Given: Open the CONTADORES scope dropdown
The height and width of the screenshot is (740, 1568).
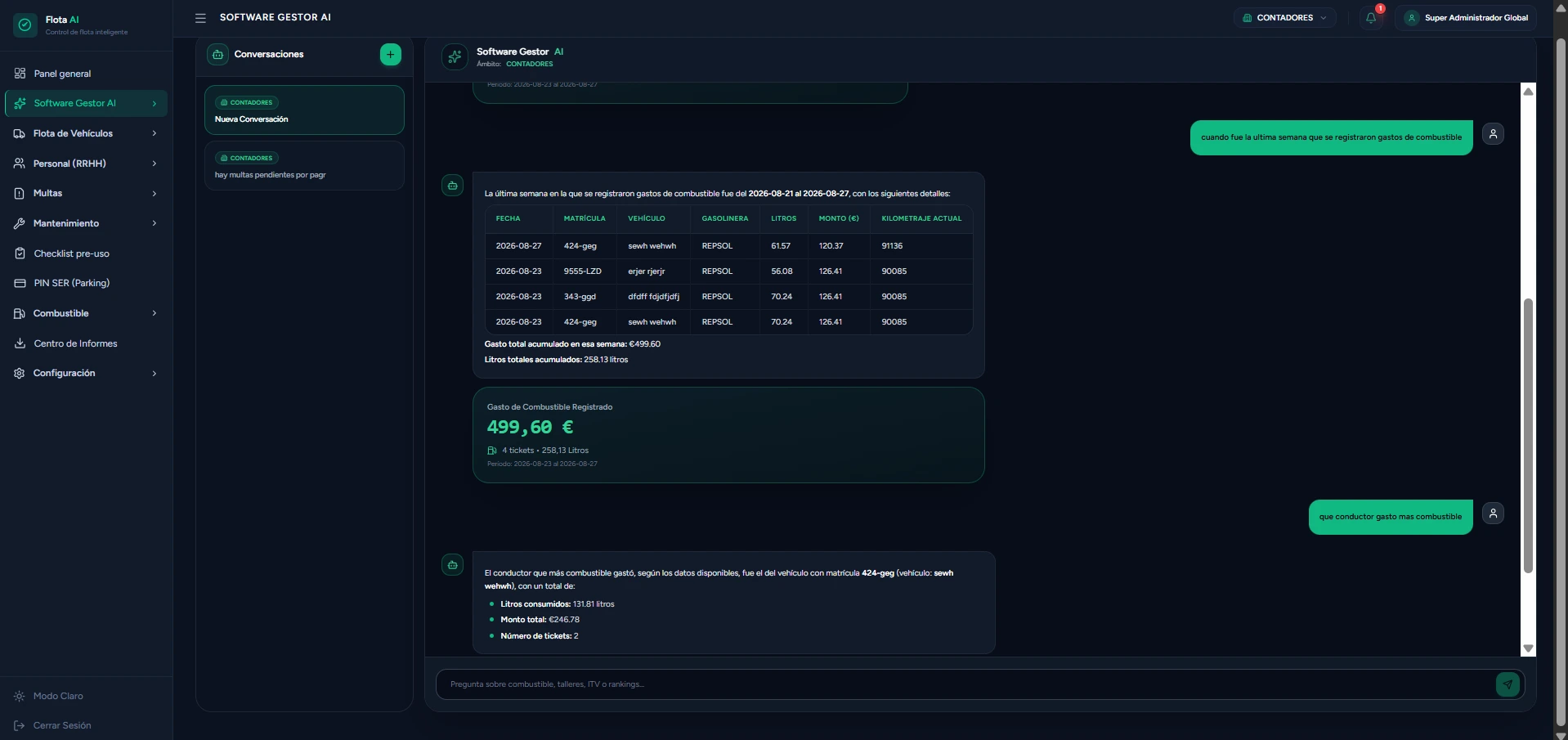Looking at the screenshot, I should coord(1284,18).
